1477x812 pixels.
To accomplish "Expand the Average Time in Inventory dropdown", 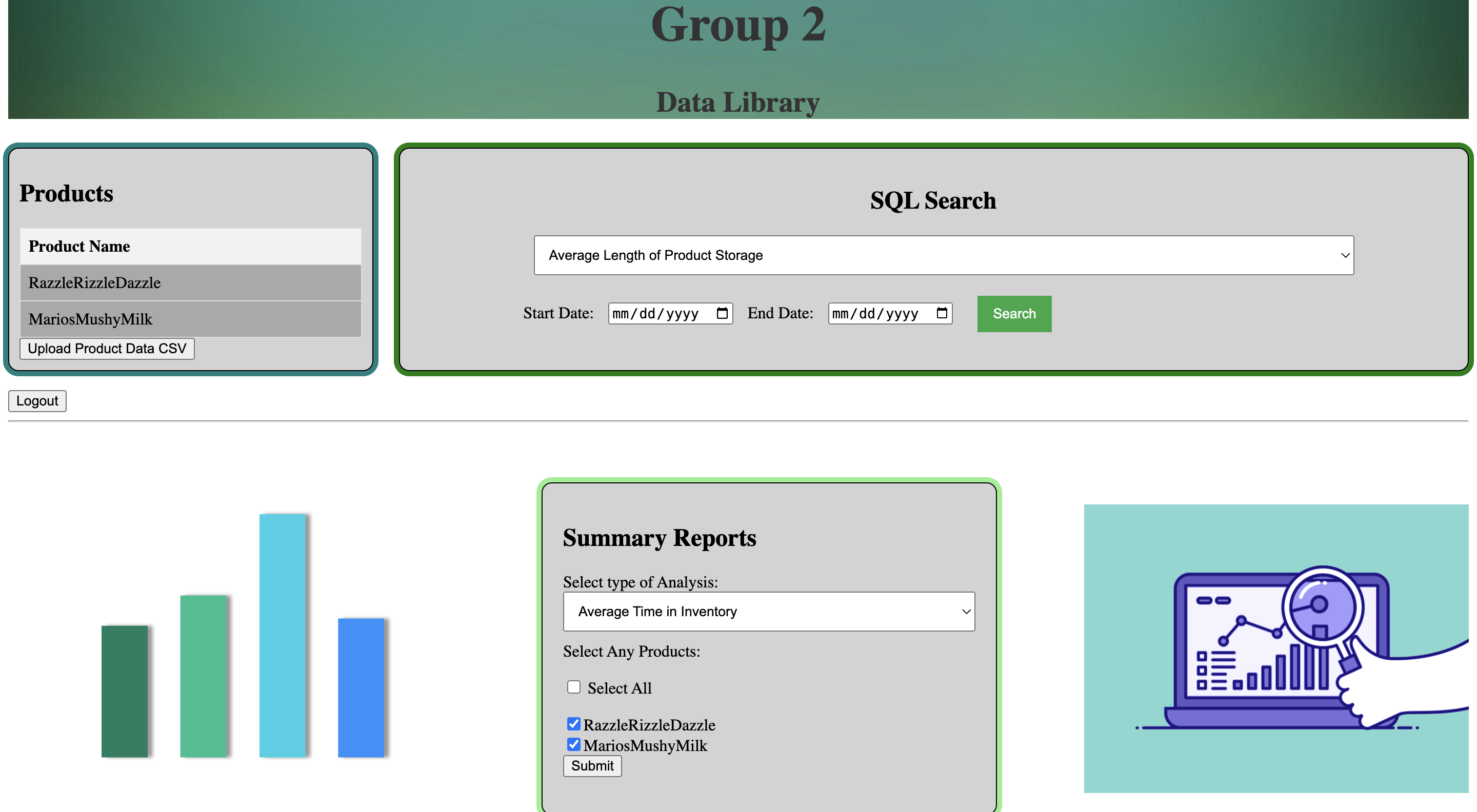I will point(768,612).
